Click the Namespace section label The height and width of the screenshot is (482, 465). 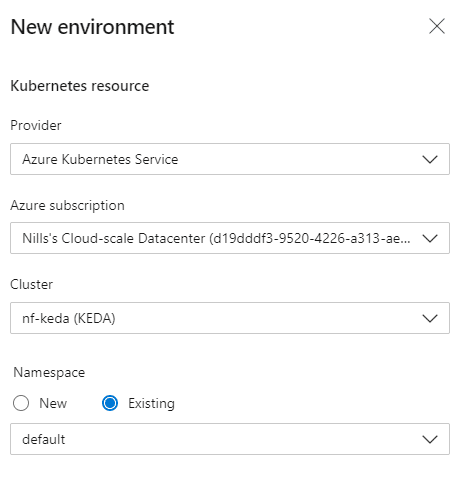(49, 372)
